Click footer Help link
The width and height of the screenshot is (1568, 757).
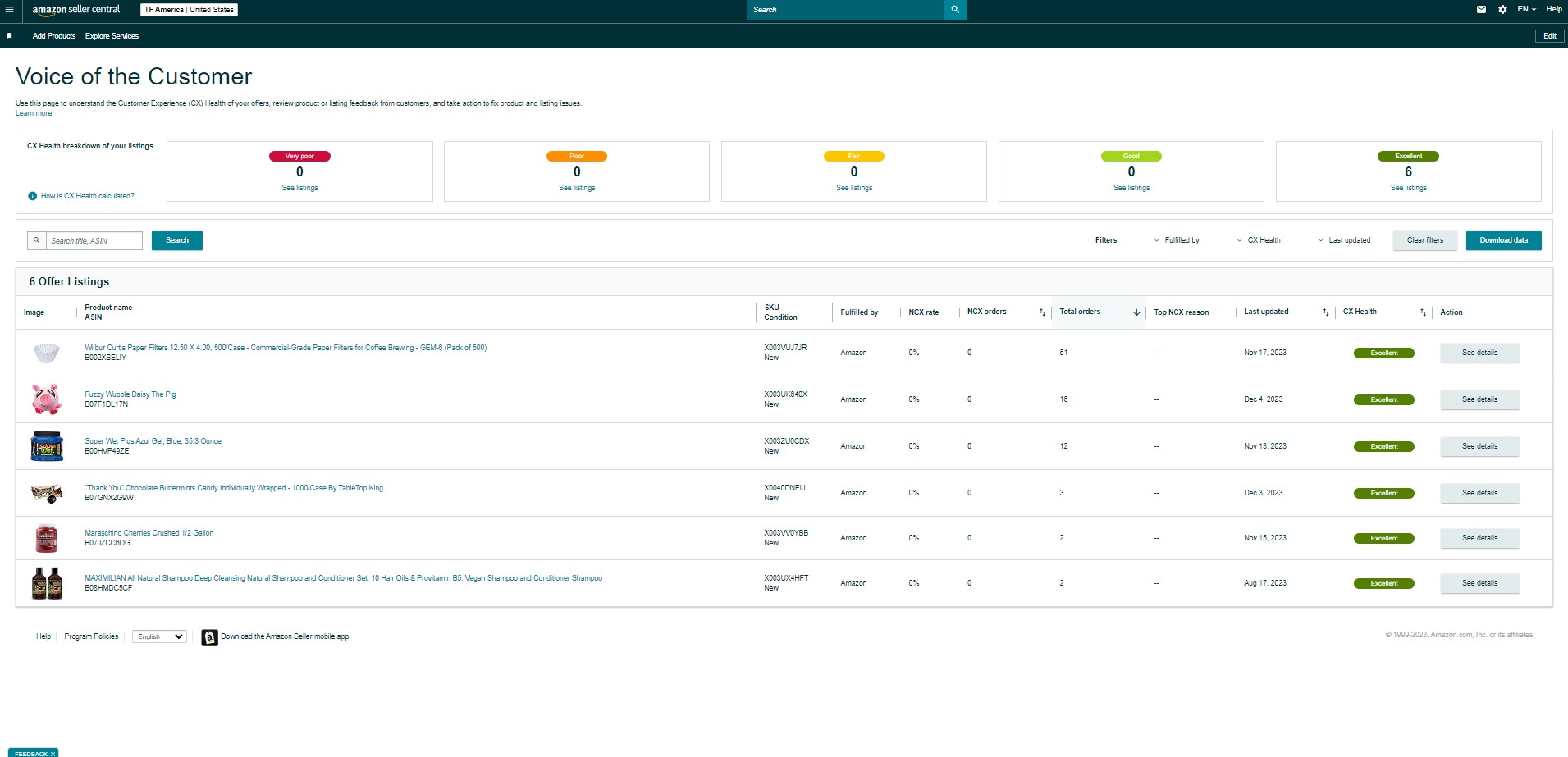[x=43, y=636]
